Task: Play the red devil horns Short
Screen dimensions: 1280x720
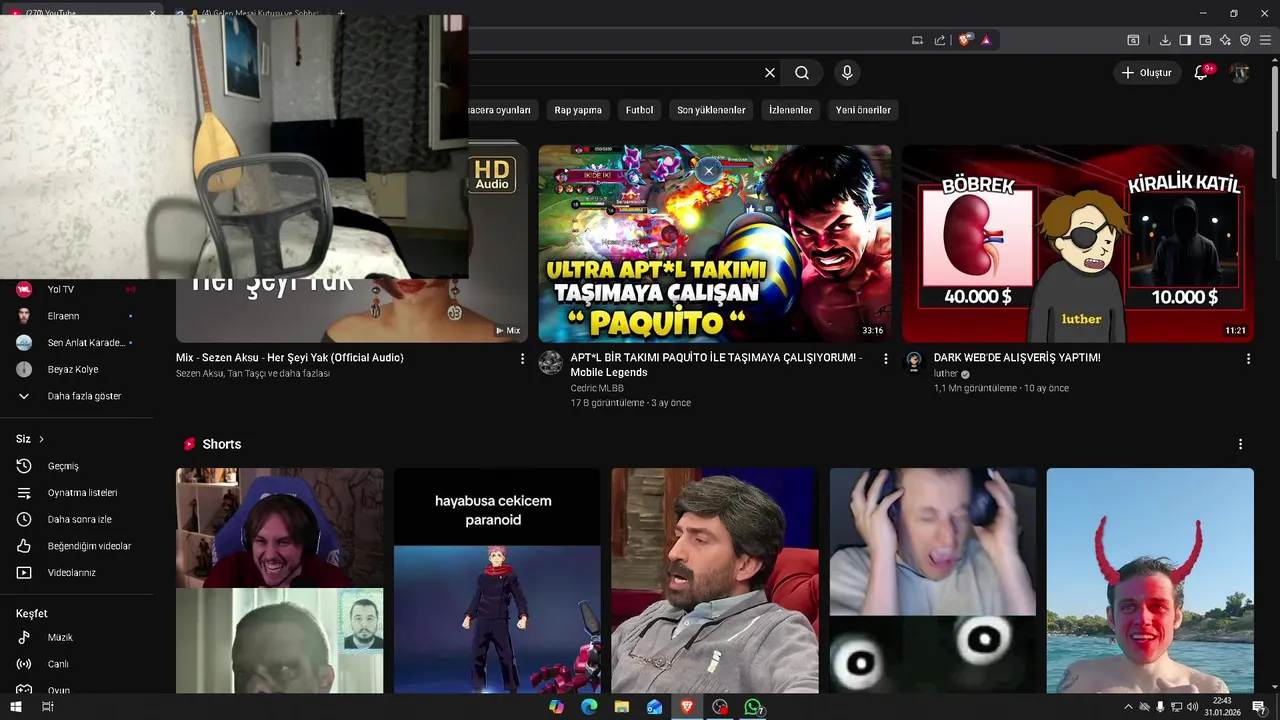Action: coord(1150,580)
